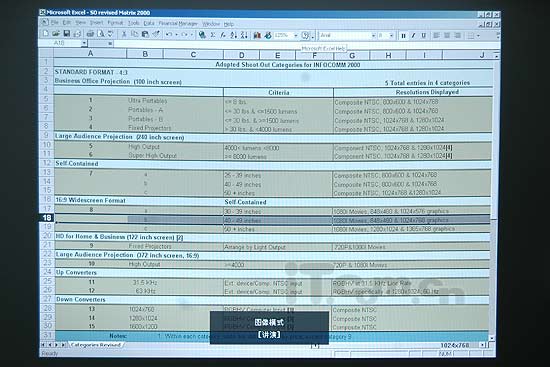Select the row 18 header
Image resolution: width=550 pixels, height=367 pixels.
click(47, 218)
